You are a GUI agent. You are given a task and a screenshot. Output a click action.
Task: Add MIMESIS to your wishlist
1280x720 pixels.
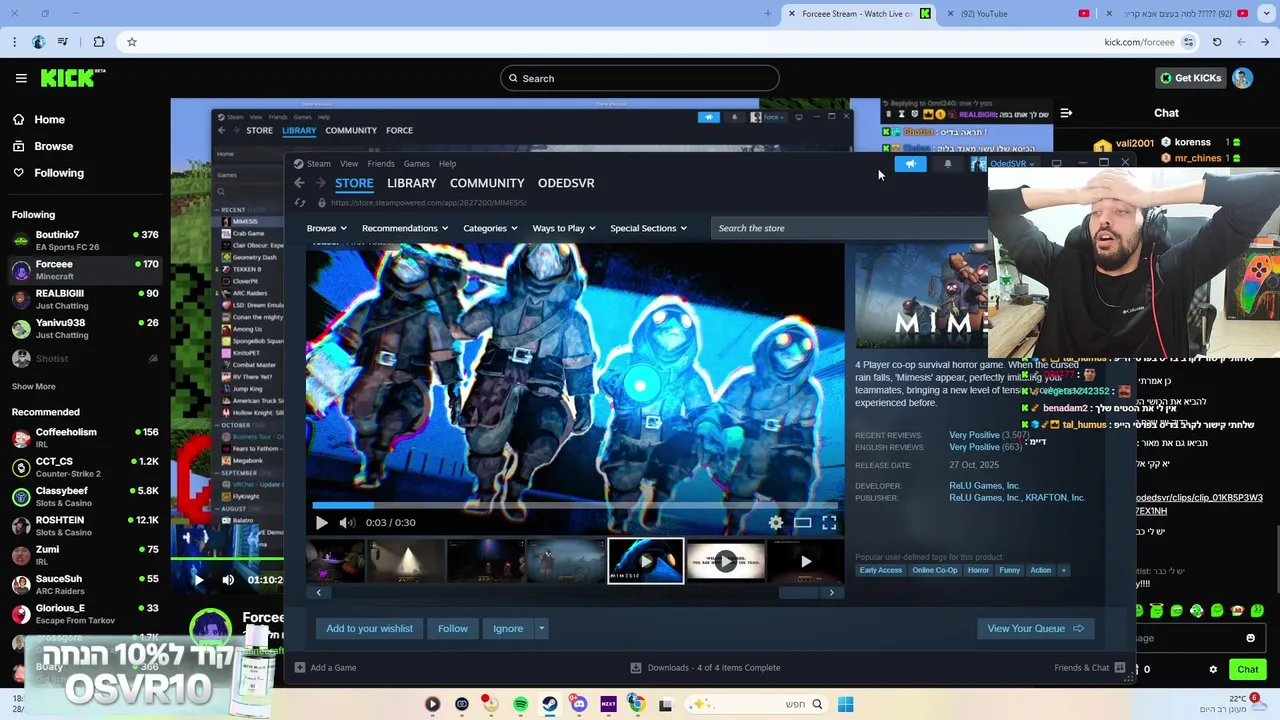click(x=369, y=628)
